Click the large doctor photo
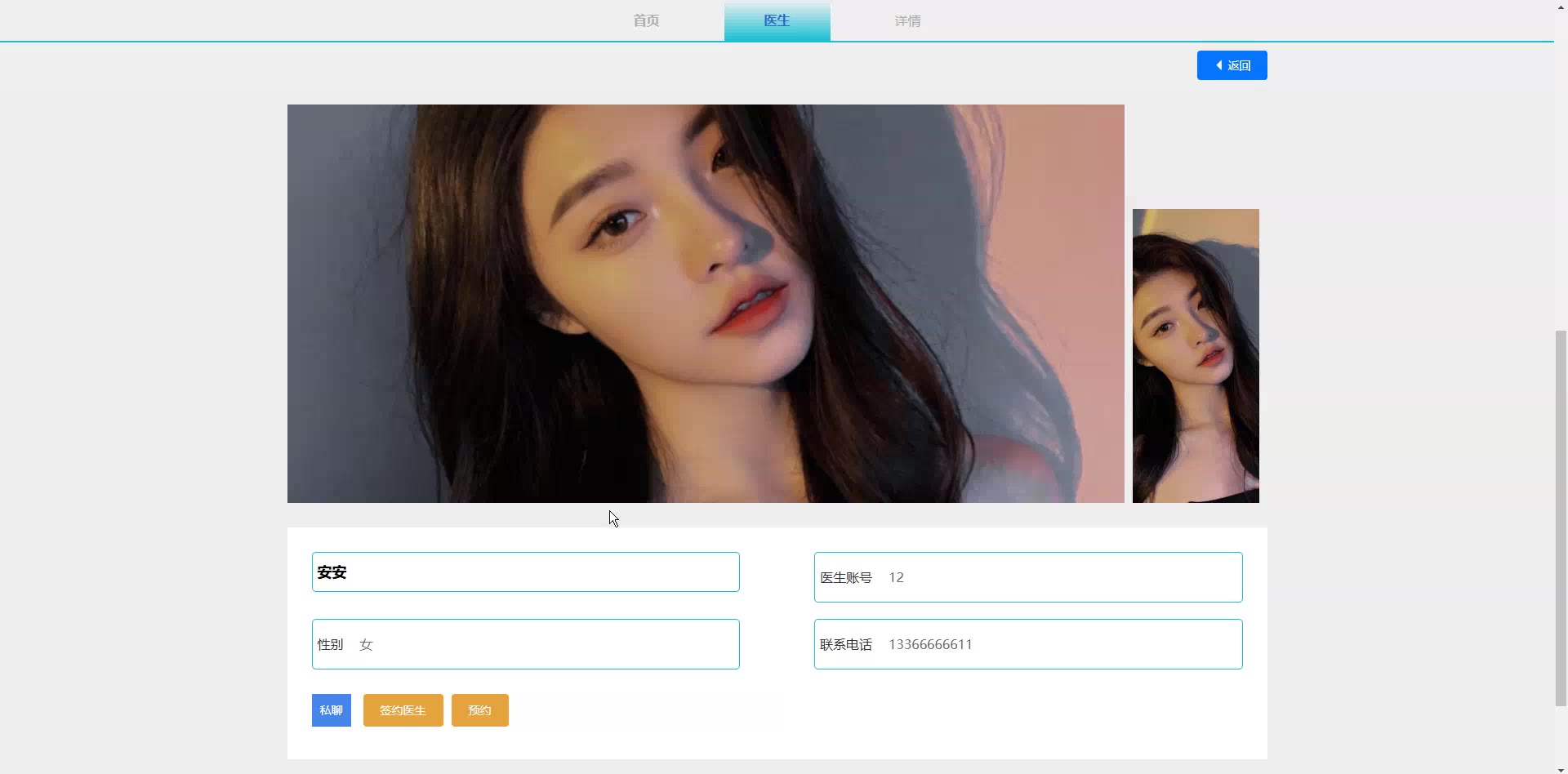 point(706,304)
